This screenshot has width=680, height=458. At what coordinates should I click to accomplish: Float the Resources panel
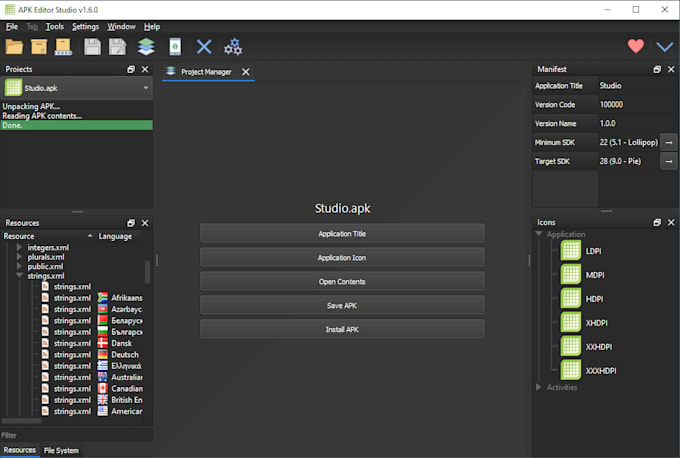tap(131, 223)
